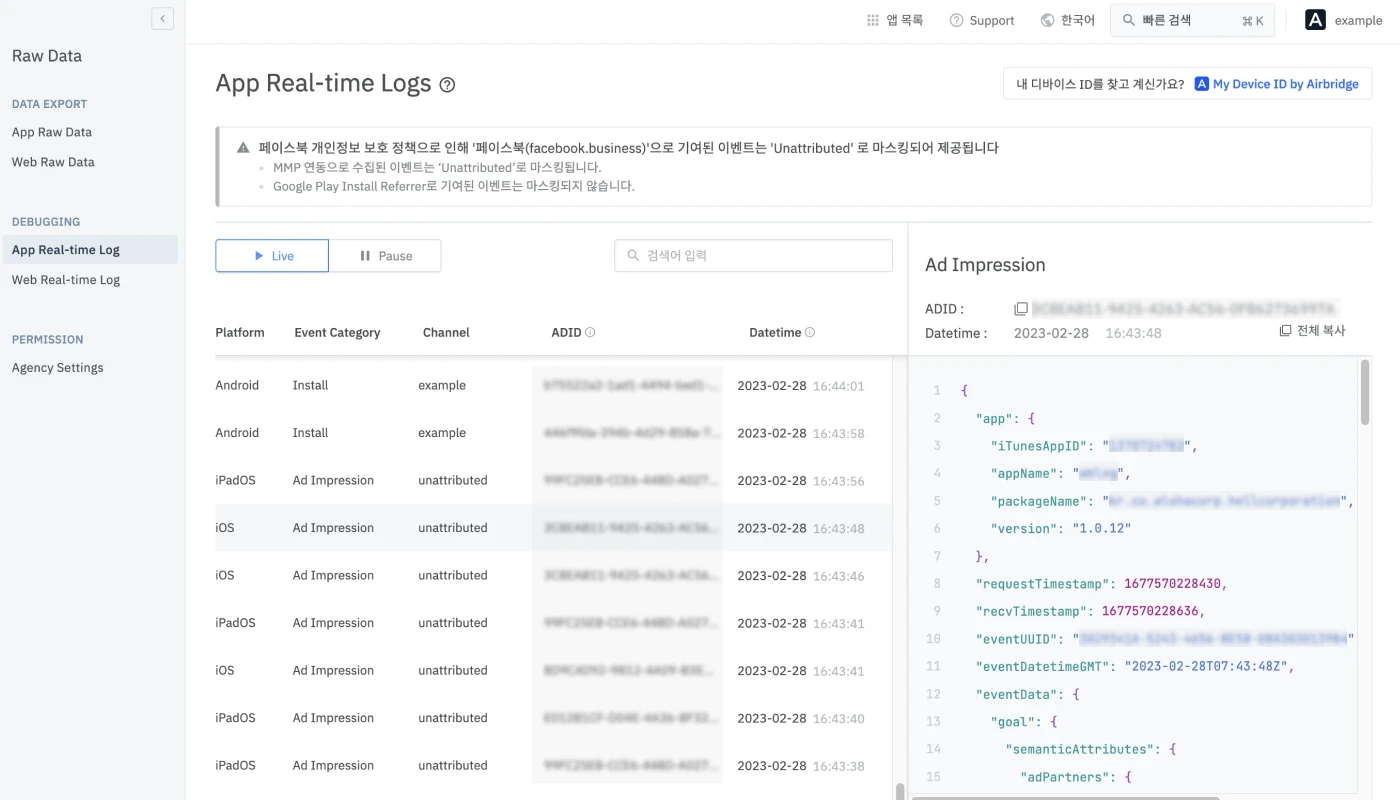Open the example account menu

click(x=1344, y=20)
